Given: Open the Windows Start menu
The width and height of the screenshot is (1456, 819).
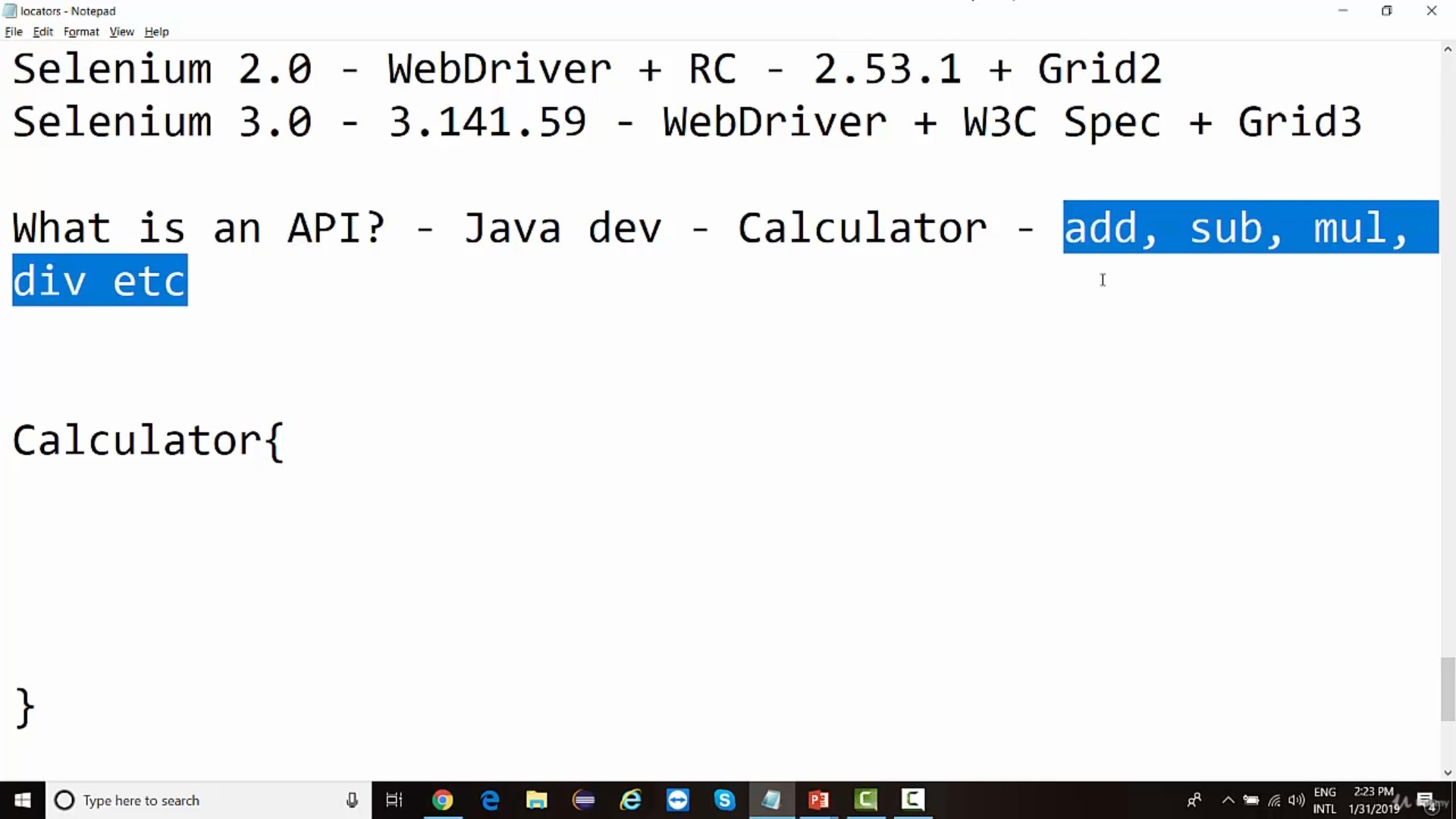Looking at the screenshot, I should coord(23,800).
